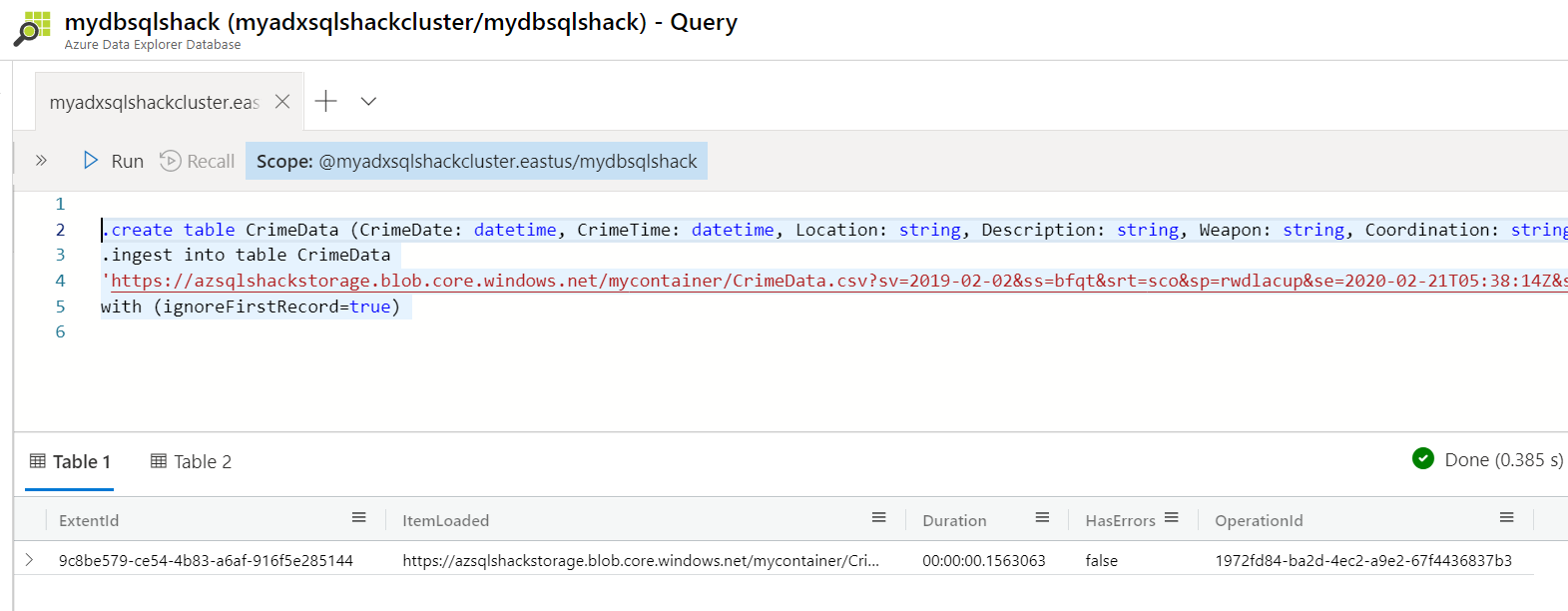Switch to the Table 1 results tab
1568x611 pixels.
point(70,461)
